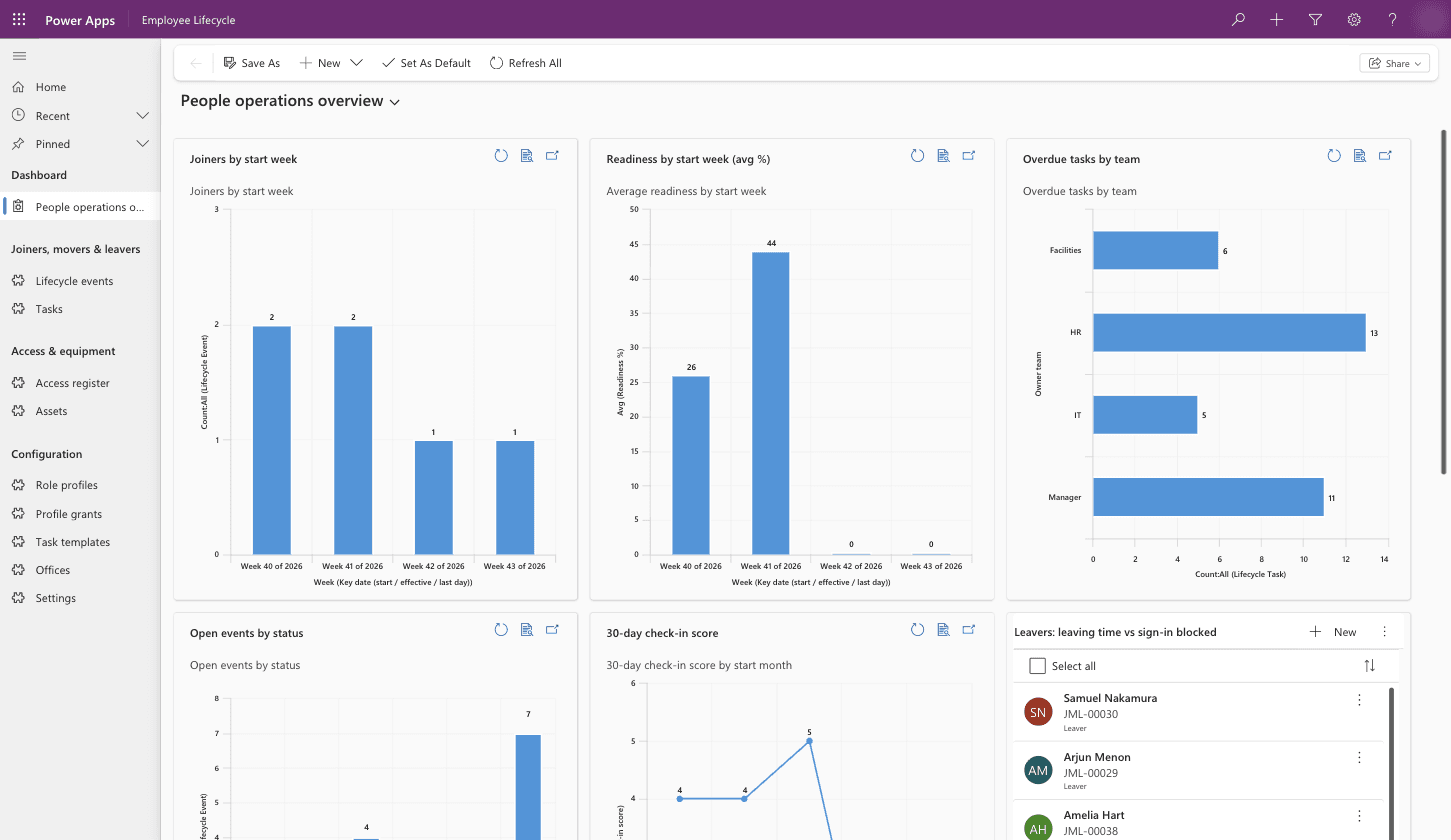Open more options for Arjun Menon
This screenshot has height=840, width=1451.
tap(1359, 758)
